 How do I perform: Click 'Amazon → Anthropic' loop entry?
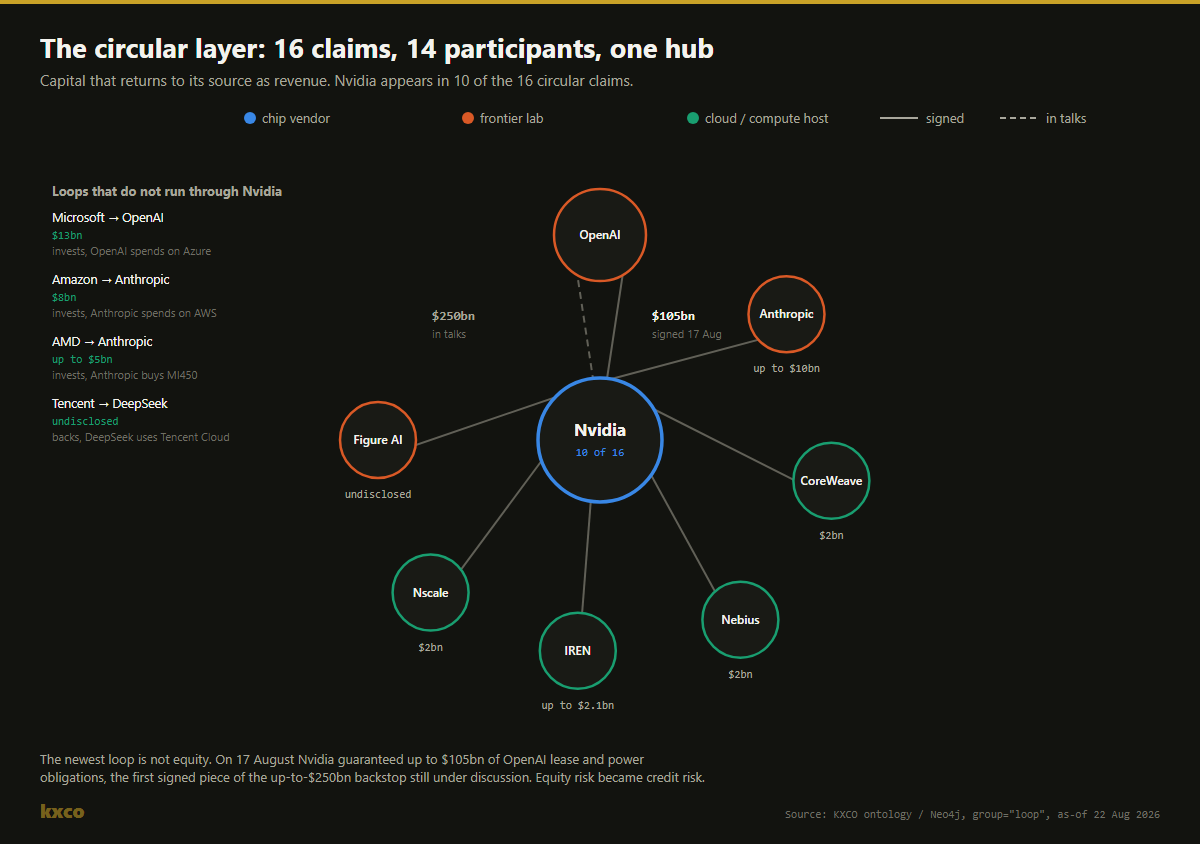coord(111,279)
